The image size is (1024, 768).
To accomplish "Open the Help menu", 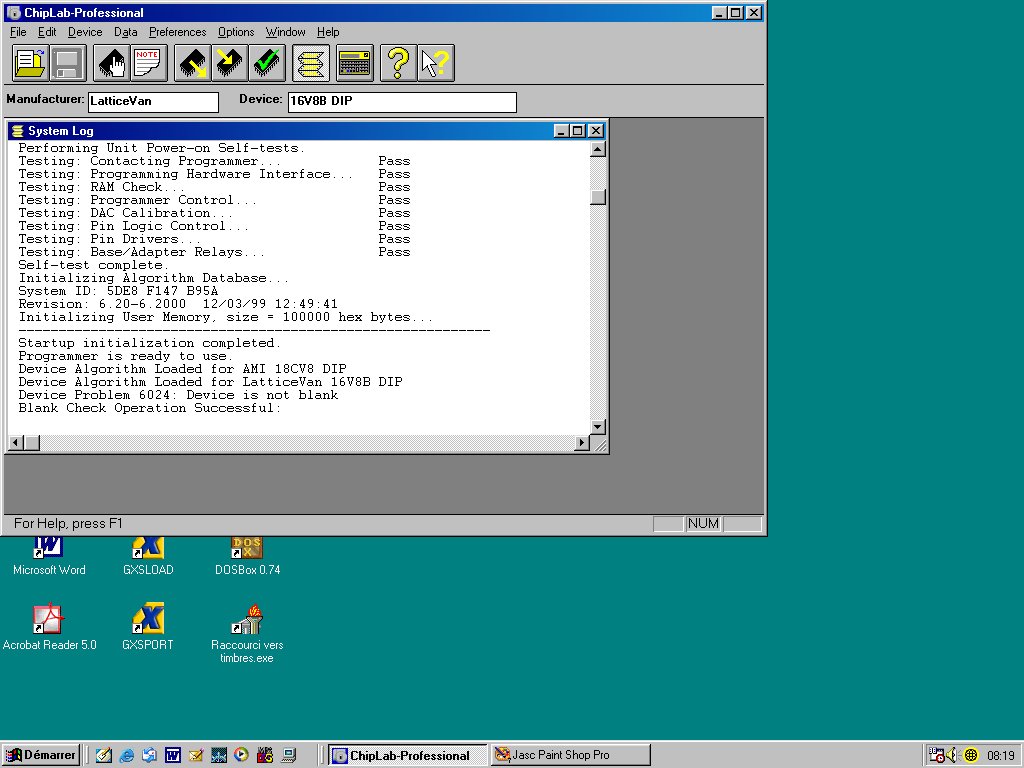I will point(328,32).
